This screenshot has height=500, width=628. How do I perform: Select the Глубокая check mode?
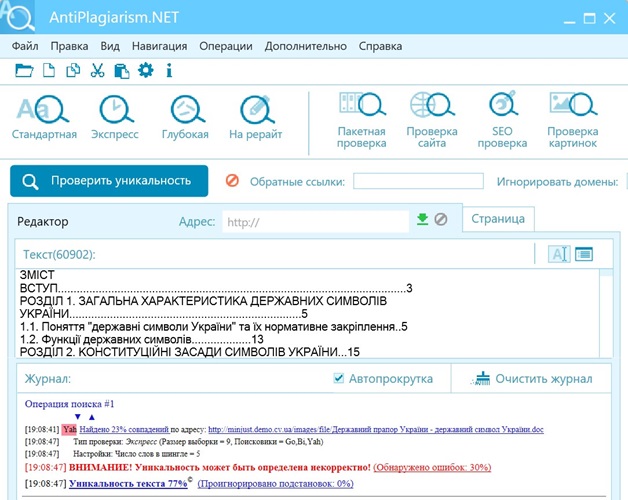tap(185, 117)
